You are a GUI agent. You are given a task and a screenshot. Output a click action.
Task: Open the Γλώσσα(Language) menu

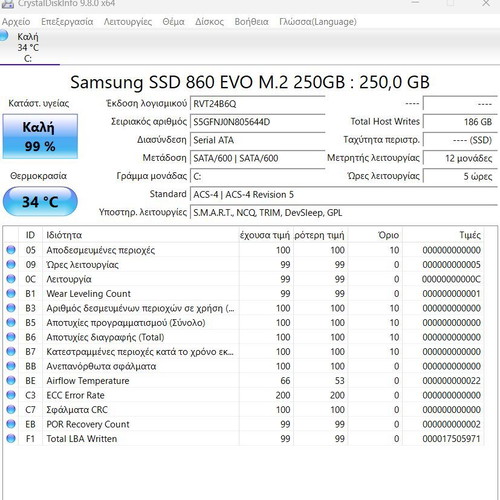pyautogui.click(x=318, y=22)
